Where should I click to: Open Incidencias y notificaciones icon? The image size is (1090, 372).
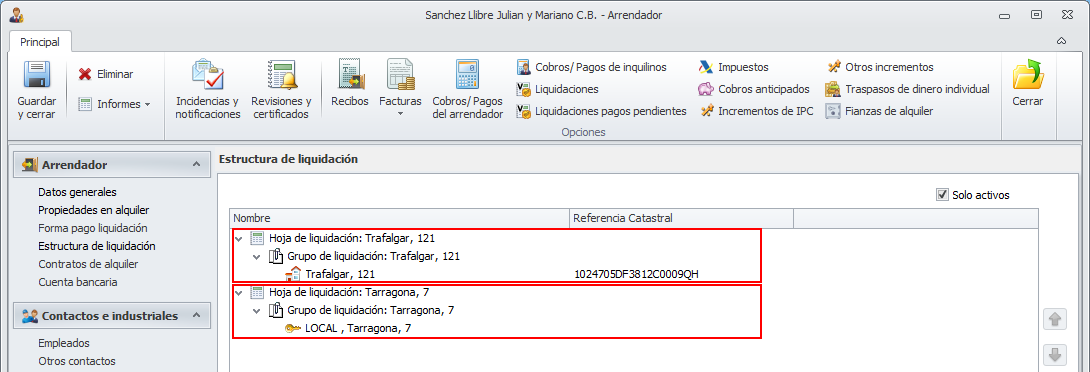pyautogui.click(x=207, y=75)
